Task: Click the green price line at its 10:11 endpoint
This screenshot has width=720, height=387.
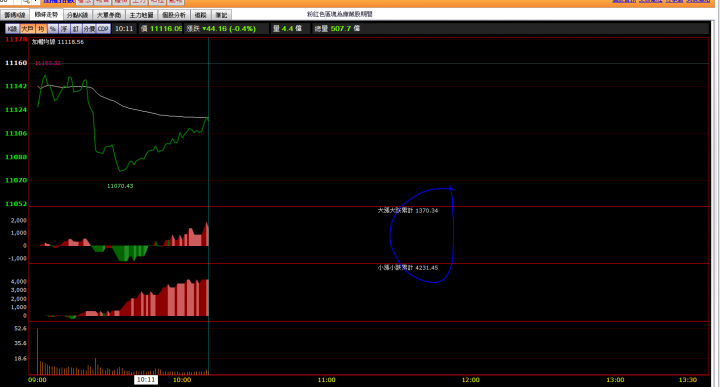Action: coord(208,118)
